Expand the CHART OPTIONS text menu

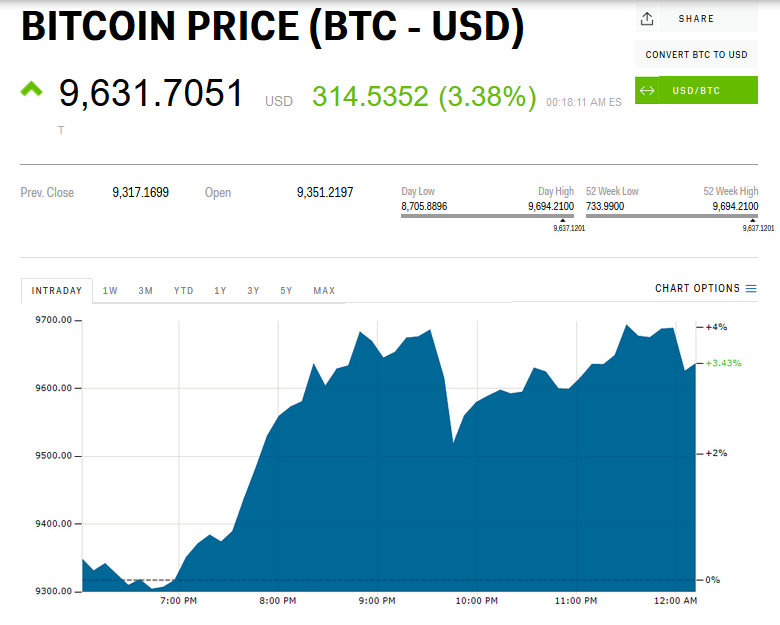[697, 289]
